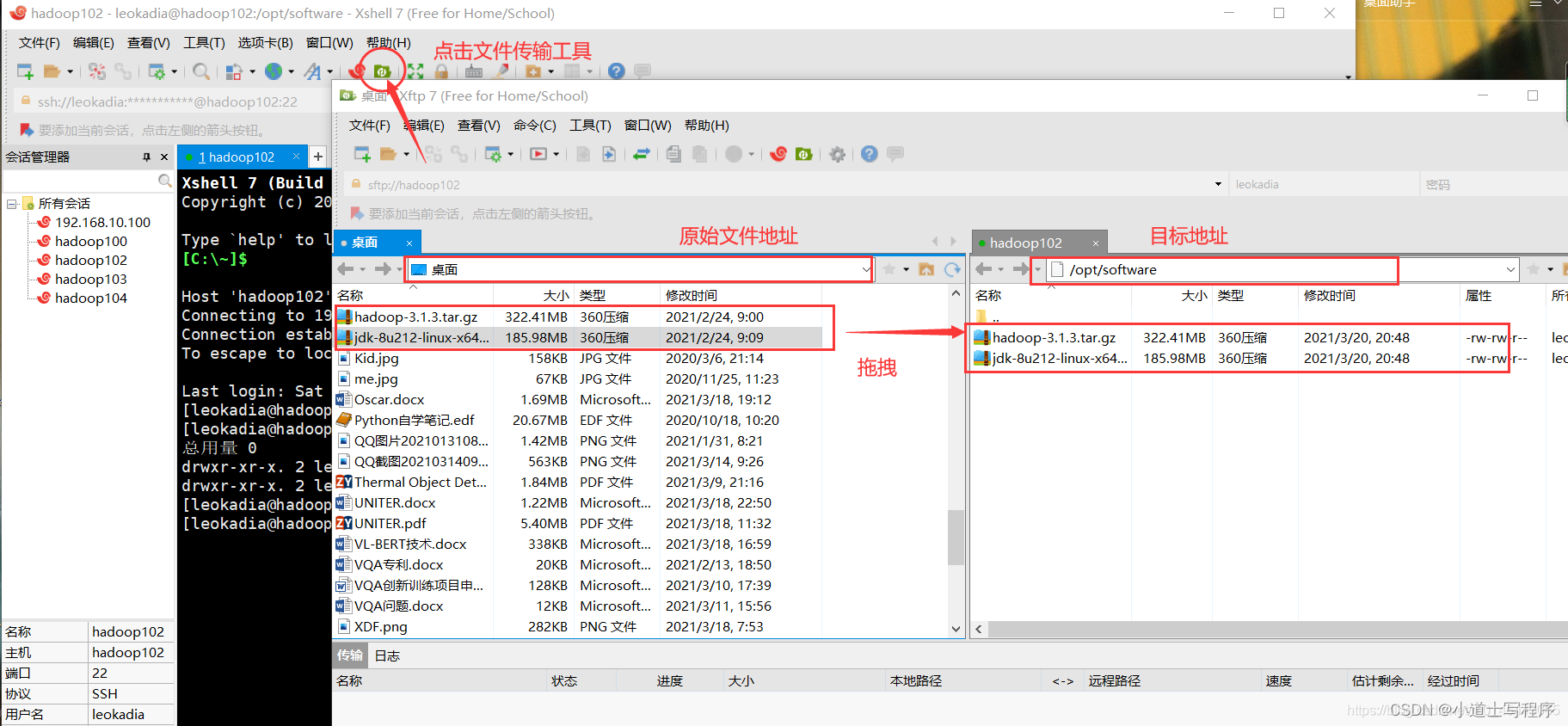Viewport: 1568px width, 726px height.
Task: Click the red Xshell launch icon in Xftp toolbar
Action: coord(778,154)
